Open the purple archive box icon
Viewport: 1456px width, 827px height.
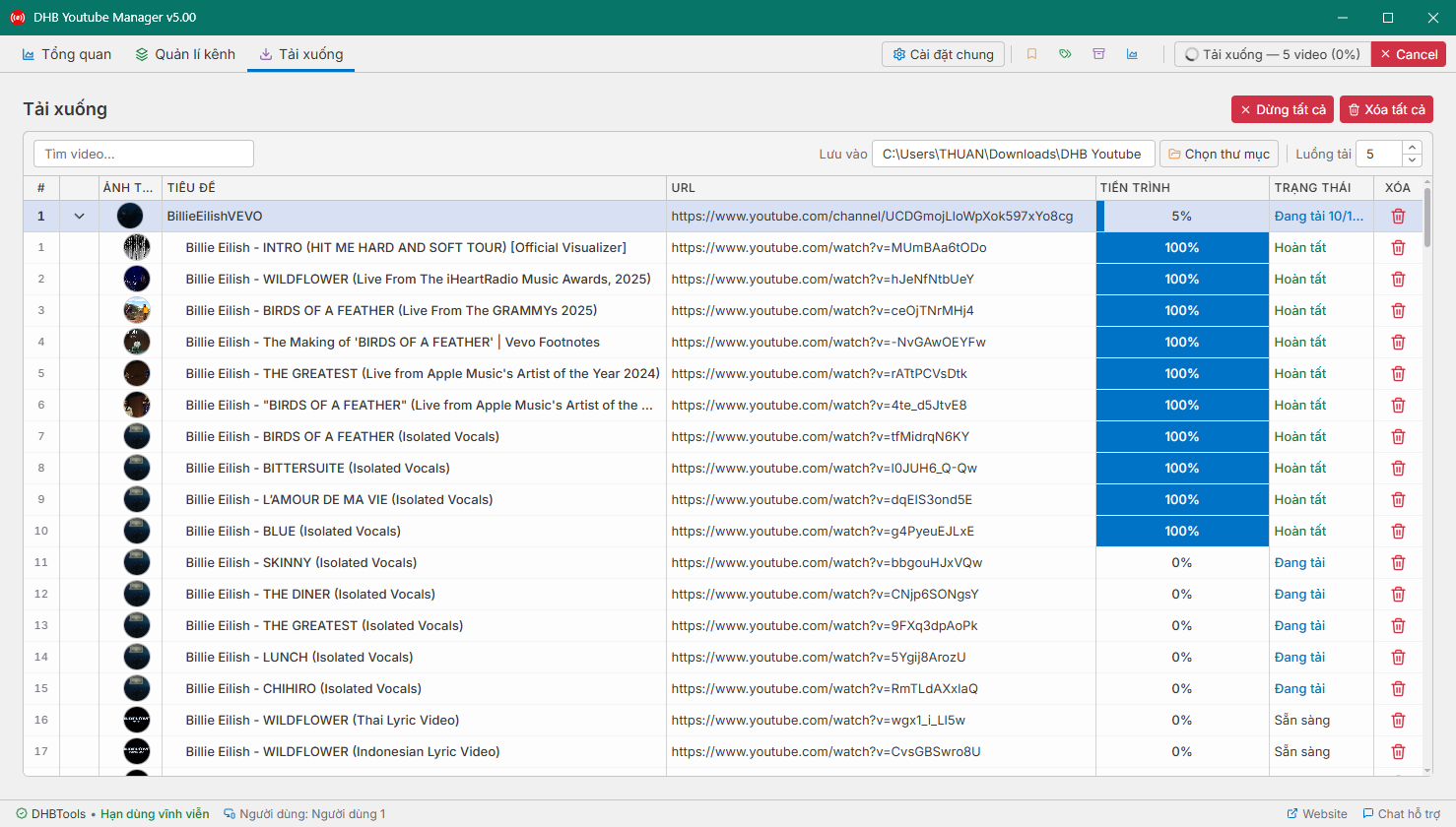pos(1098,54)
